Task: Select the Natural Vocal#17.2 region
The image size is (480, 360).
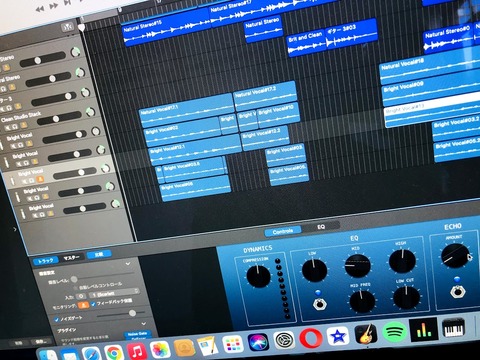Action: [265, 95]
